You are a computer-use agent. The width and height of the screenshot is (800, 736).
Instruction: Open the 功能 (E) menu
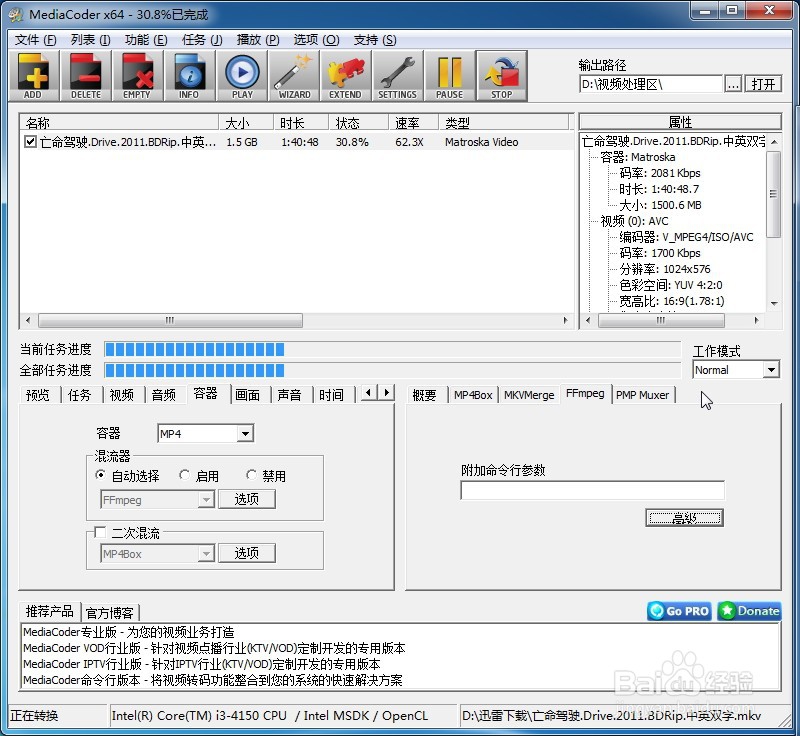(146, 40)
